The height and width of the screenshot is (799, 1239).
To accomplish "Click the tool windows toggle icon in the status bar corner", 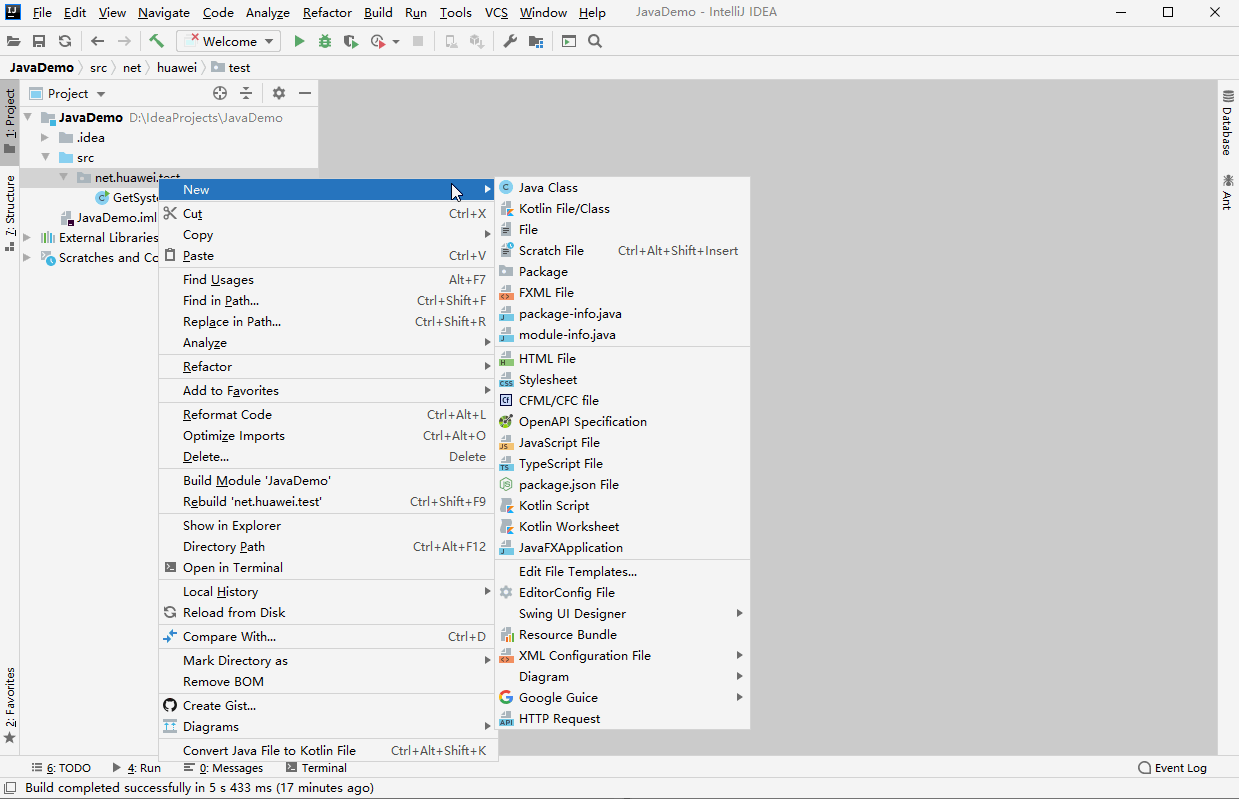I will tap(9, 788).
